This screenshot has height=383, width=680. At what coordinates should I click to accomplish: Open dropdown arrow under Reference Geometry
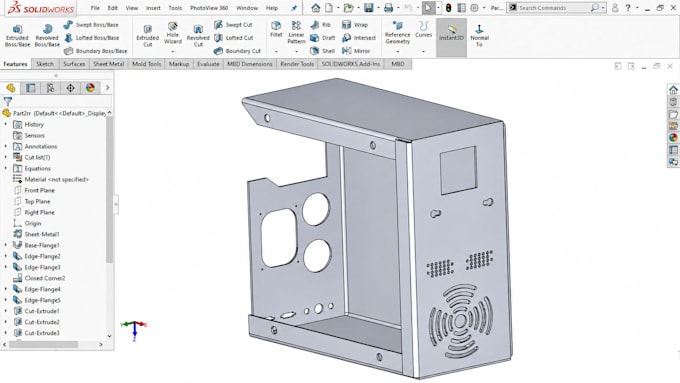point(397,52)
